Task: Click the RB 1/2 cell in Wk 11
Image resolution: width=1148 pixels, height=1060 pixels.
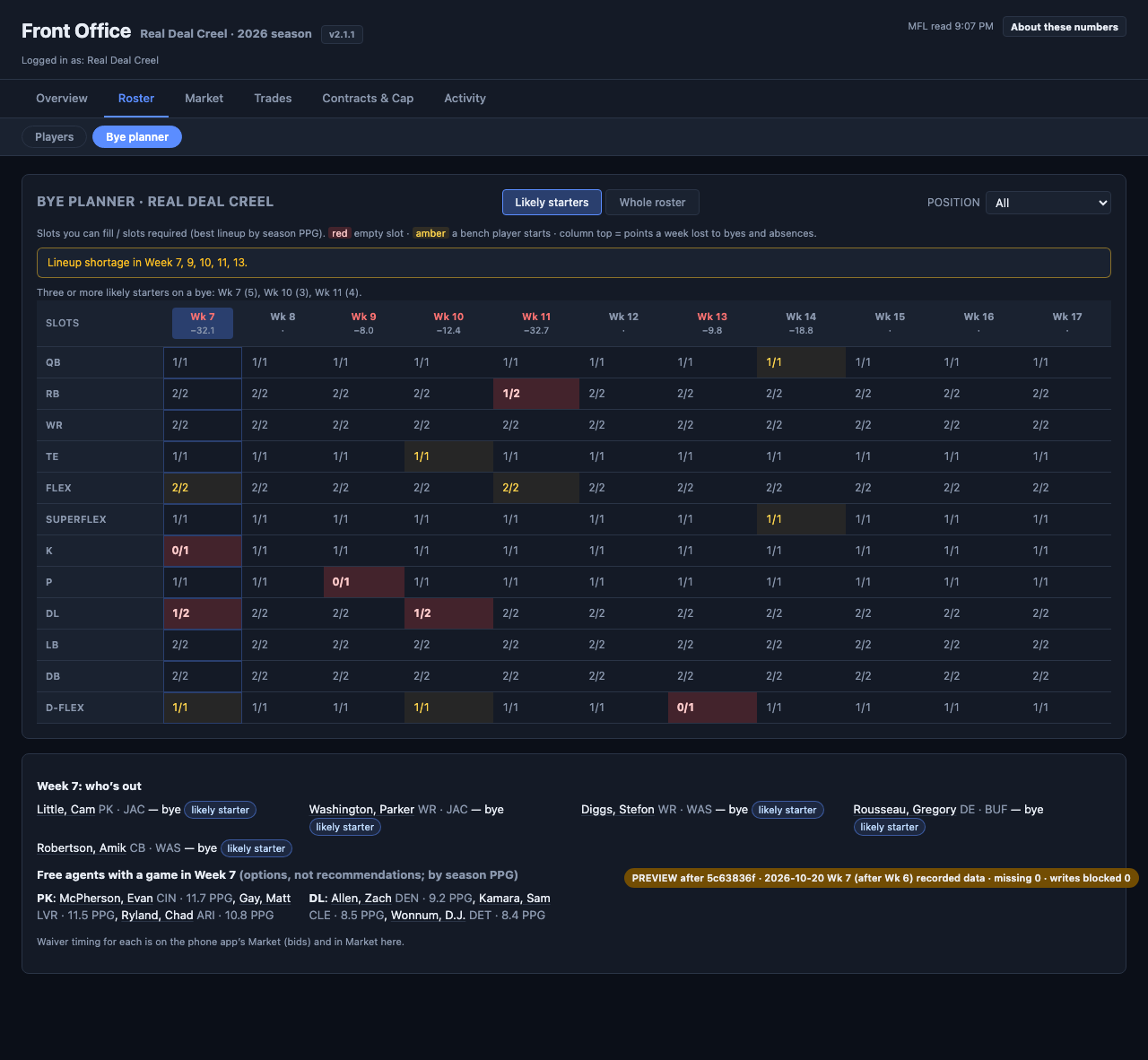Action: coord(536,394)
